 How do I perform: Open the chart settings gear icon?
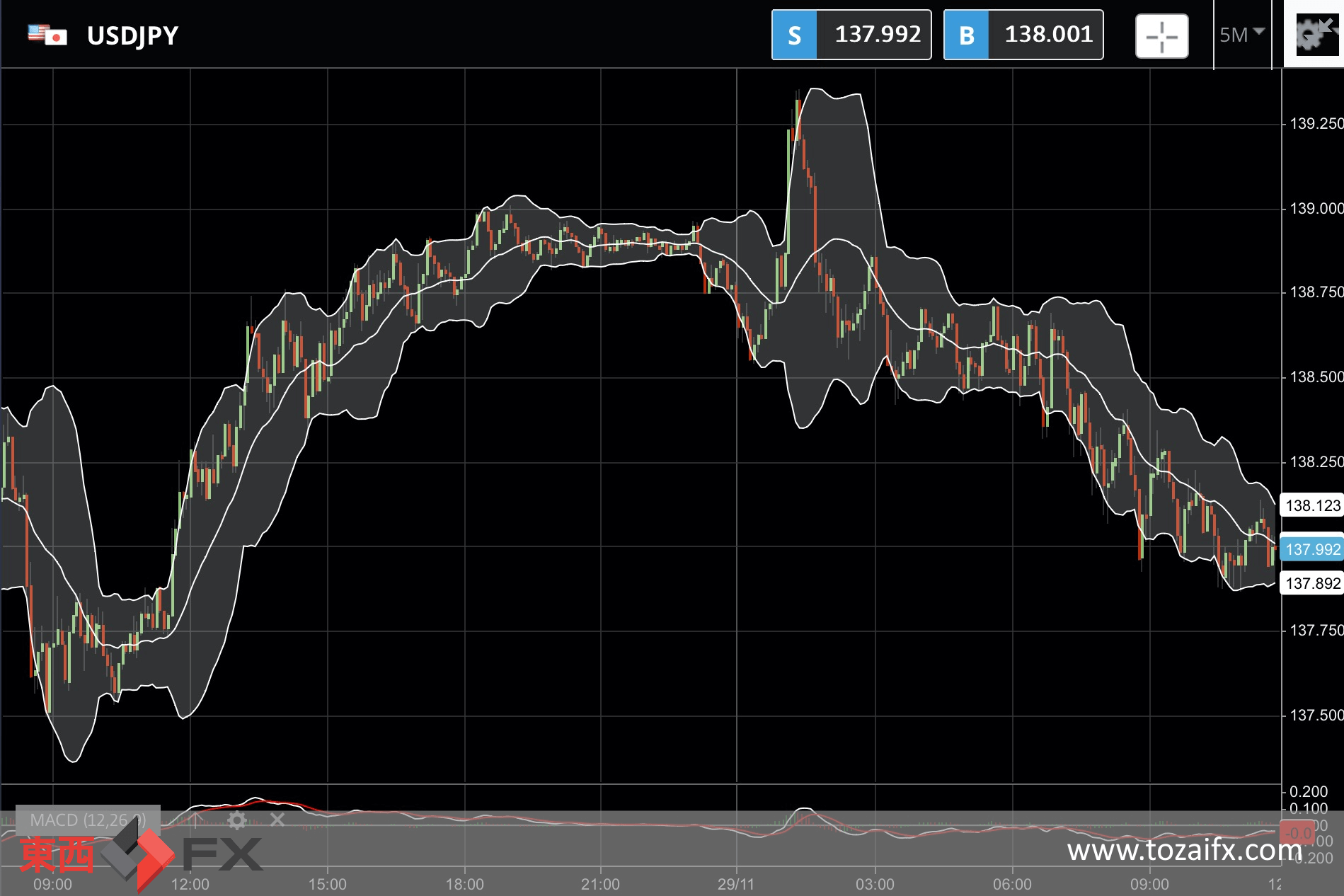[1314, 34]
